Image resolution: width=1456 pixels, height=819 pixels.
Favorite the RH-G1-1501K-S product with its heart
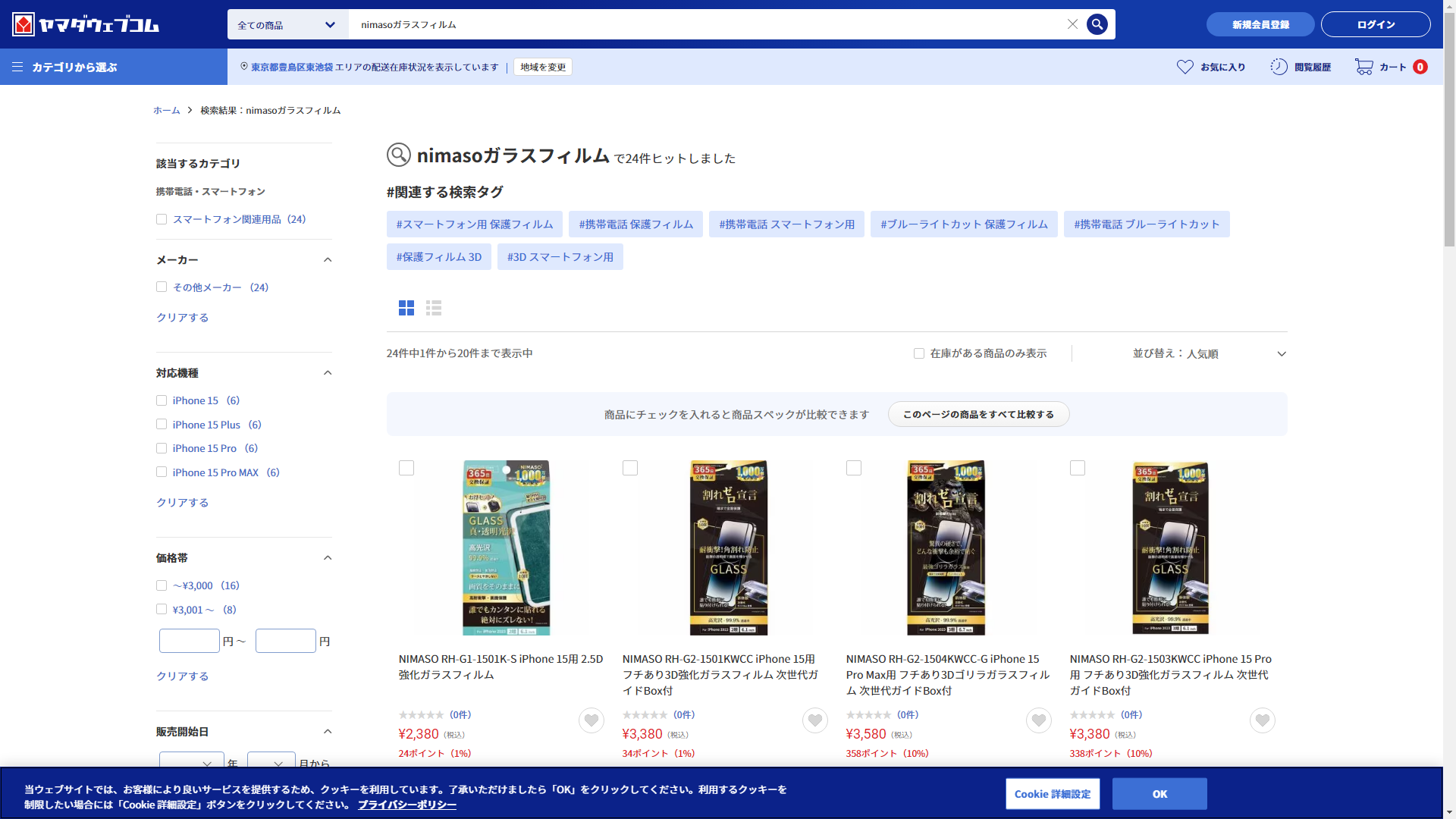[x=591, y=720]
